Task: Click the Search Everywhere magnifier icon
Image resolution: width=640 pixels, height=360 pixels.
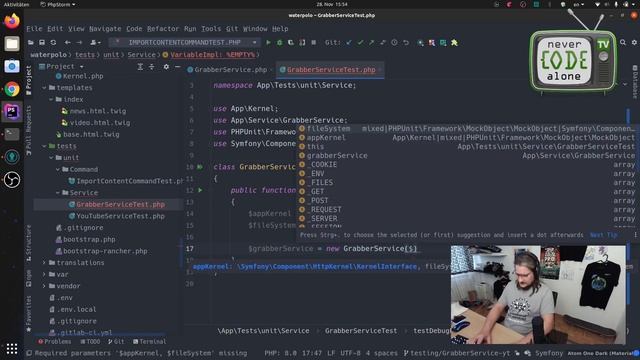Action: click(623, 42)
